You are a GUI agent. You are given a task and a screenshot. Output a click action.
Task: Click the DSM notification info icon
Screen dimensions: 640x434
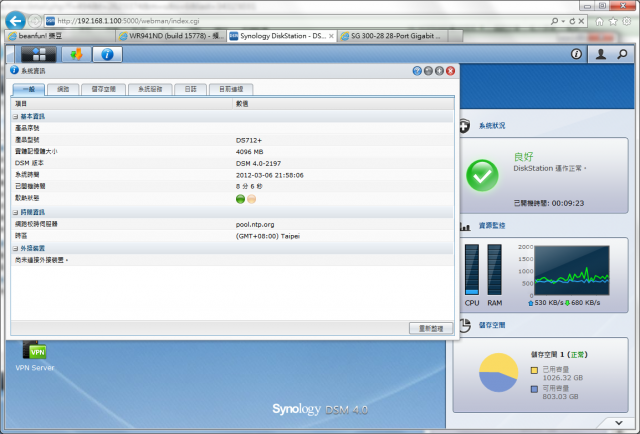coord(576,54)
